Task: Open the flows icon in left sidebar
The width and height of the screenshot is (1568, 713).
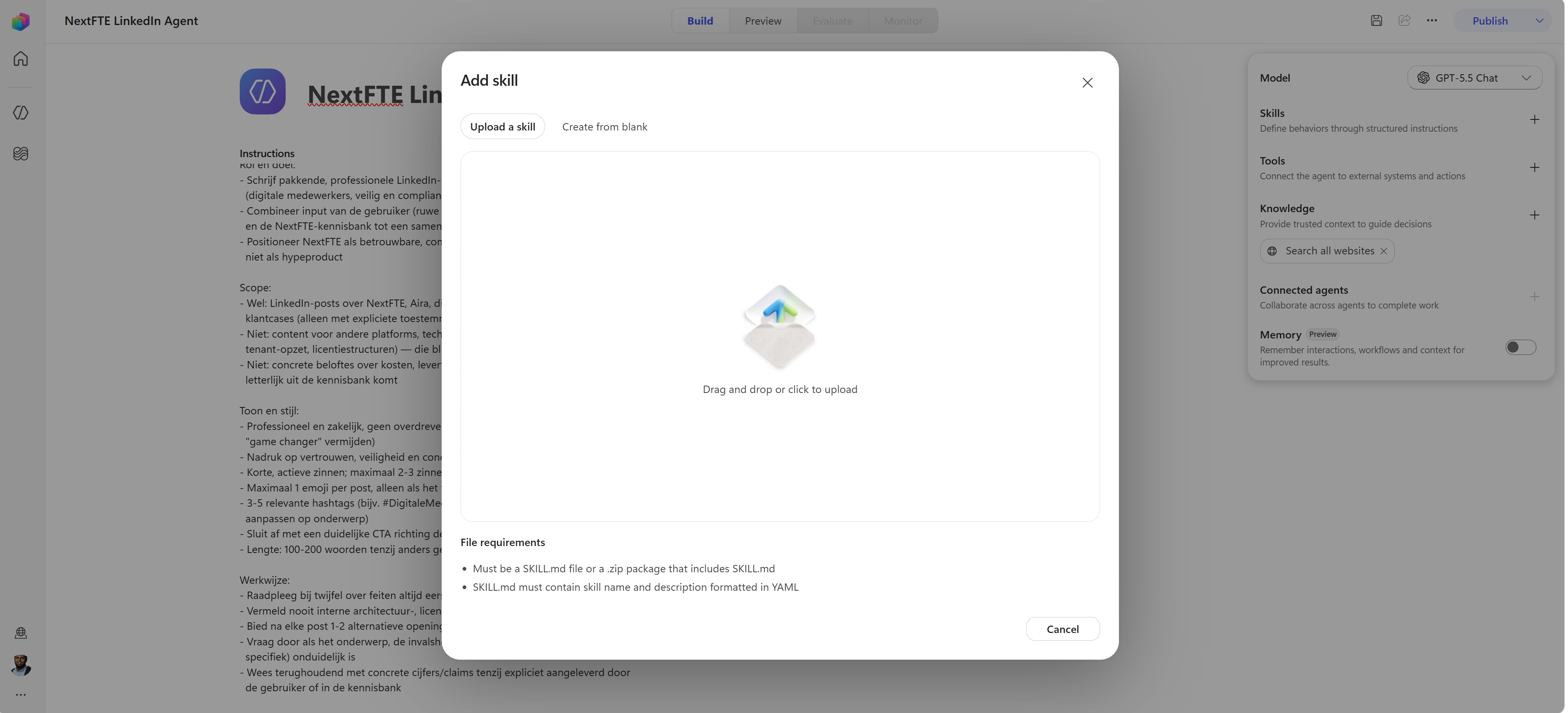Action: pyautogui.click(x=21, y=154)
